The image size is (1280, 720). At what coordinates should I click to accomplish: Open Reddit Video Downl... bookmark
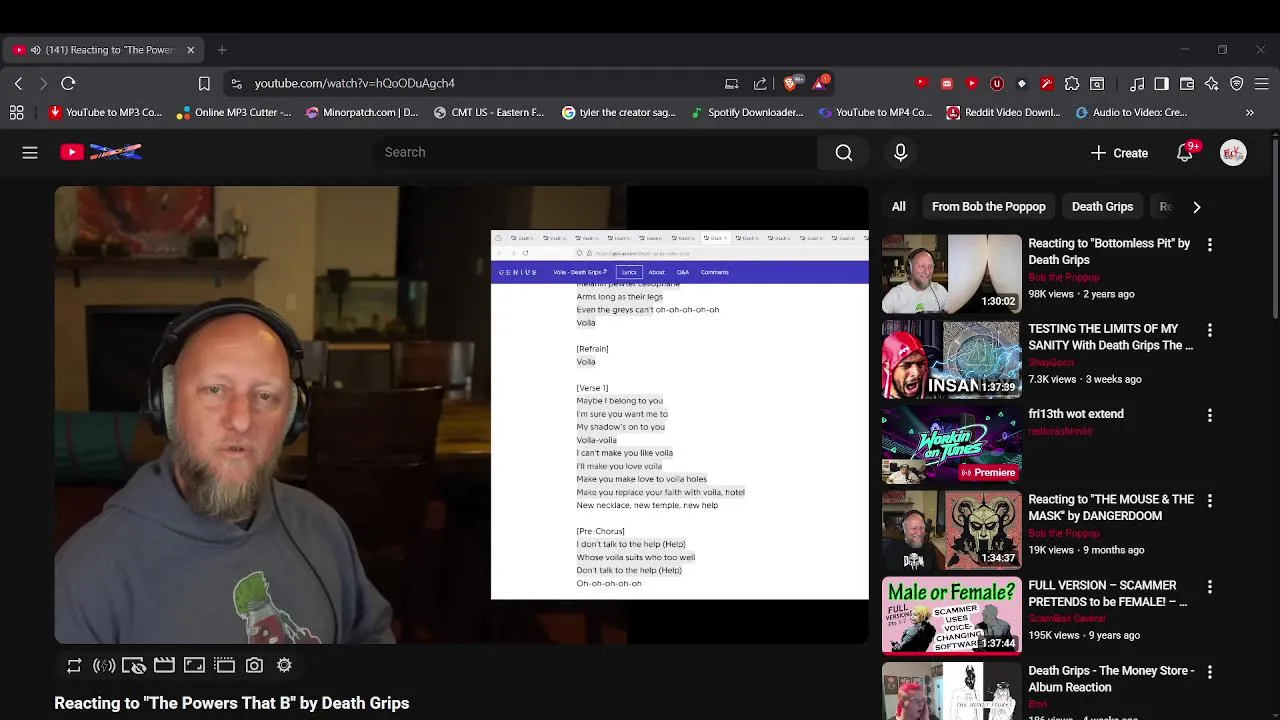pos(1003,113)
